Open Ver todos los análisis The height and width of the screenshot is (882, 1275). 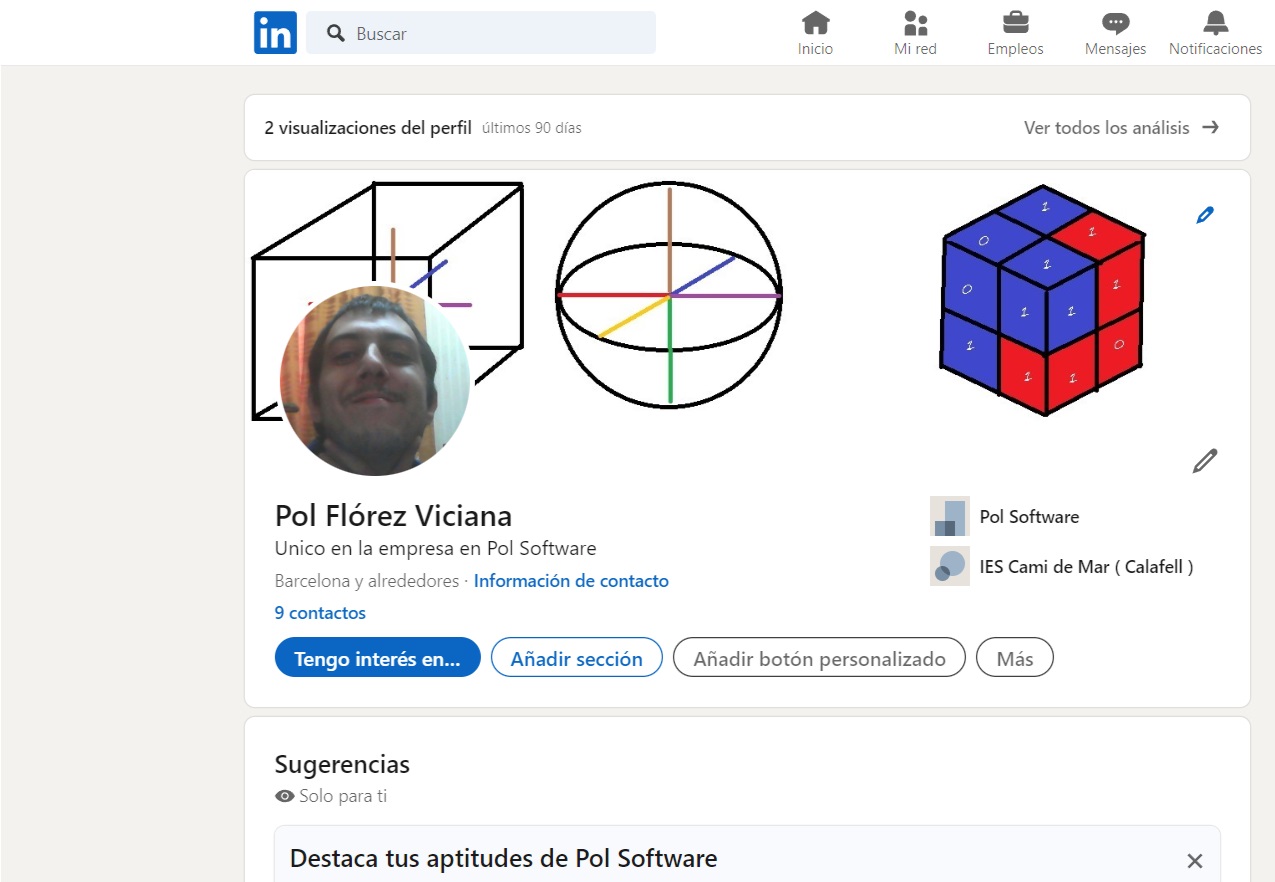[x=1108, y=127]
